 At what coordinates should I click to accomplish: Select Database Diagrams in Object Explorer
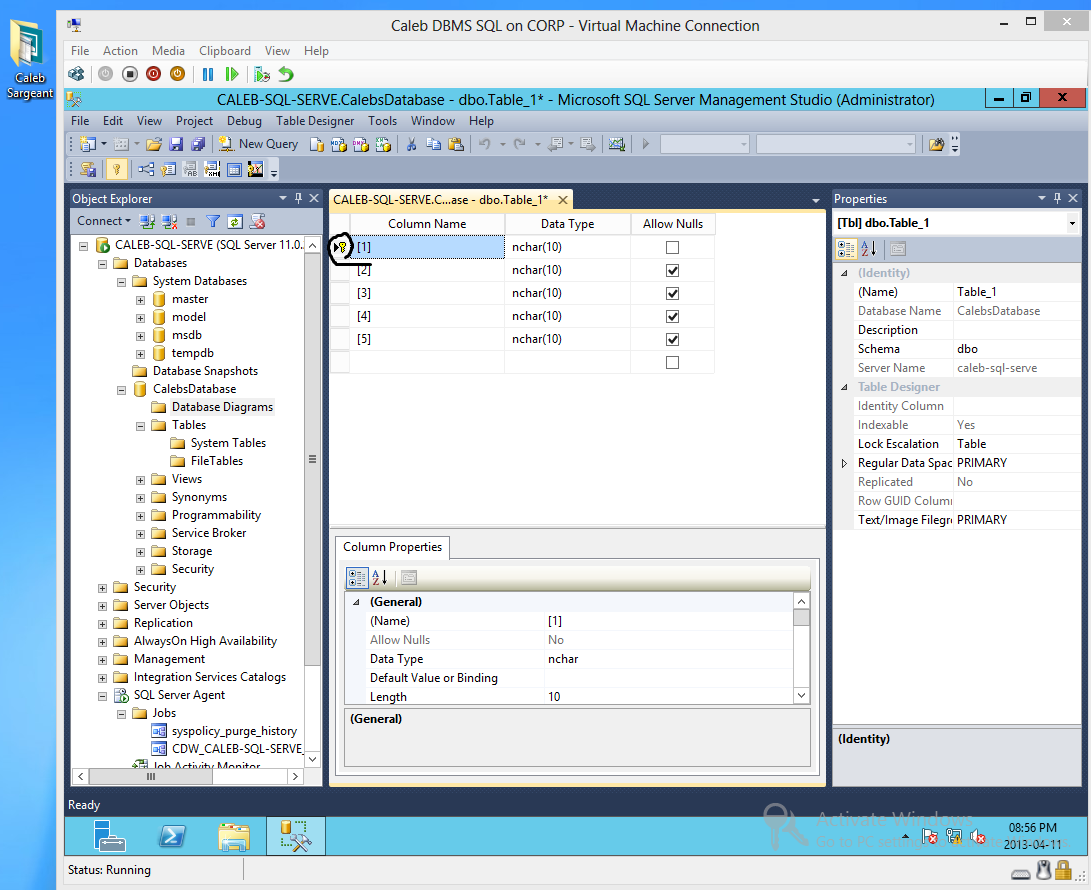(222, 407)
